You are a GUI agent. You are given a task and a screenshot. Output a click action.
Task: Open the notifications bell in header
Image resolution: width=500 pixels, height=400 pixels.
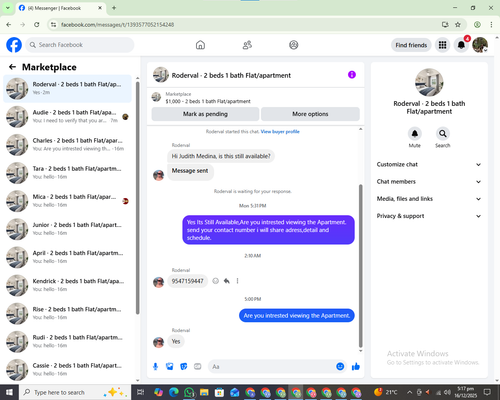[x=461, y=45]
